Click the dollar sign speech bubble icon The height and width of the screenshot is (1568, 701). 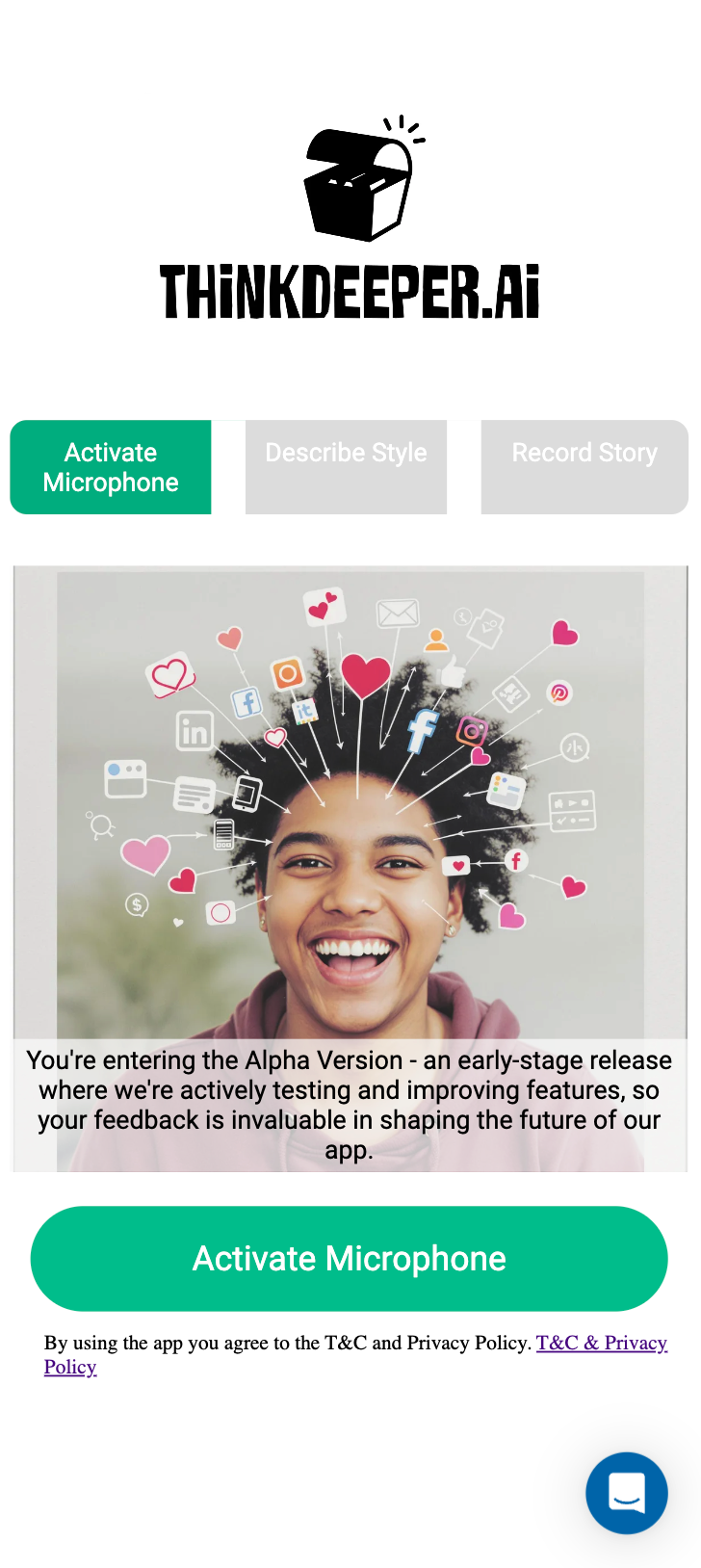(x=138, y=904)
